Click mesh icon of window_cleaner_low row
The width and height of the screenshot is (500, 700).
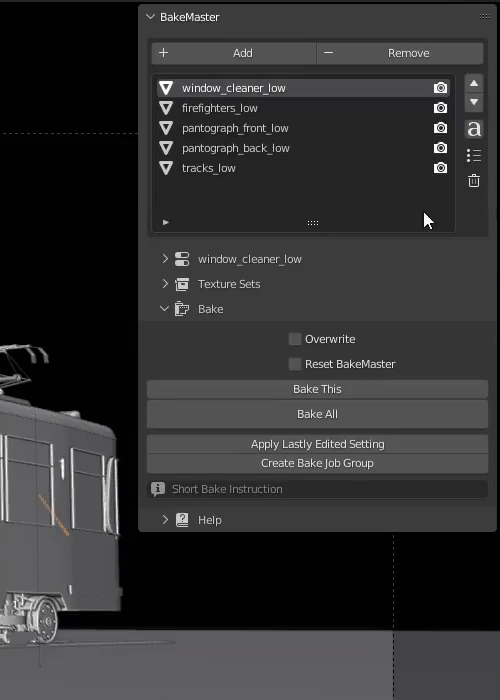tap(166, 88)
